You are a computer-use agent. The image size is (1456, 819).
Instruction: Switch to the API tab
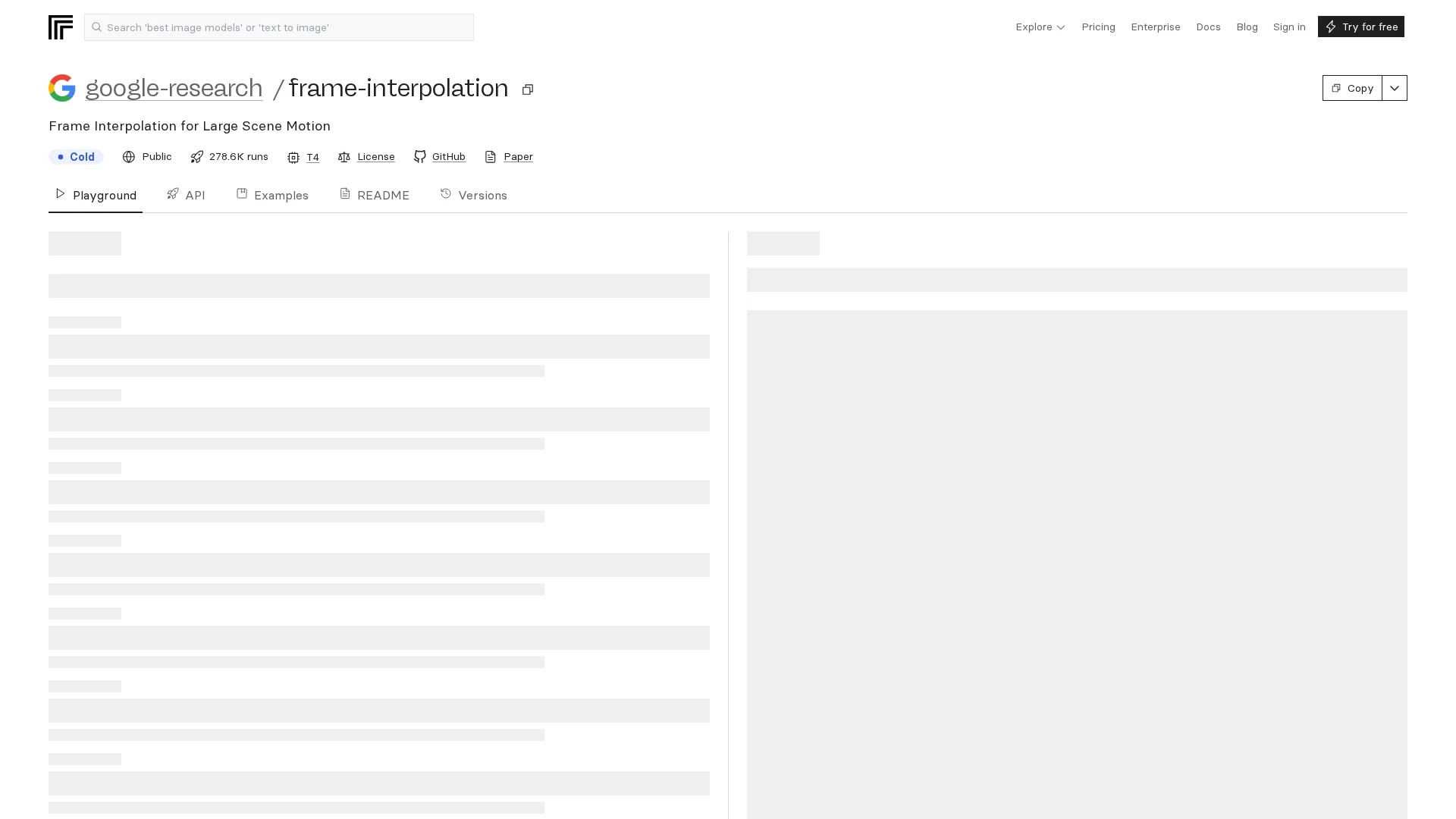187,195
